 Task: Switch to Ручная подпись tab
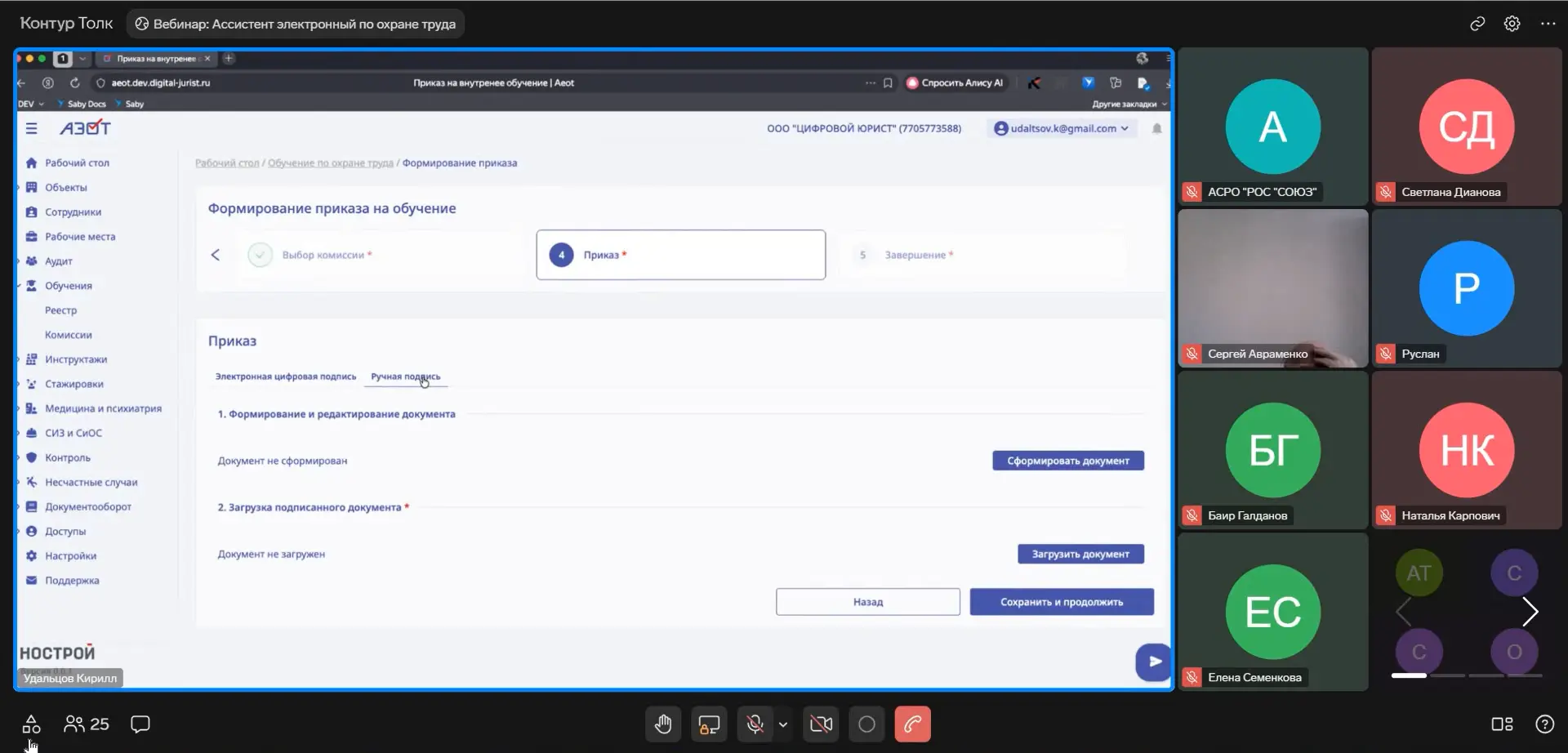405,376
